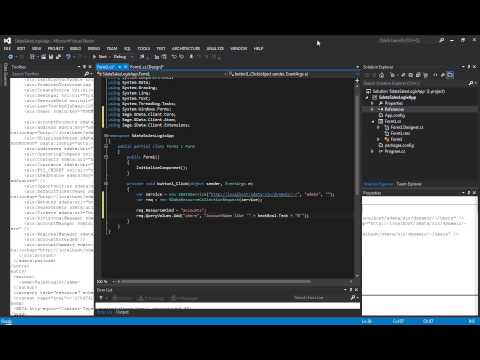Screen dimensions: 480x360
Task: Open the HELP menu
Action: (258, 49)
